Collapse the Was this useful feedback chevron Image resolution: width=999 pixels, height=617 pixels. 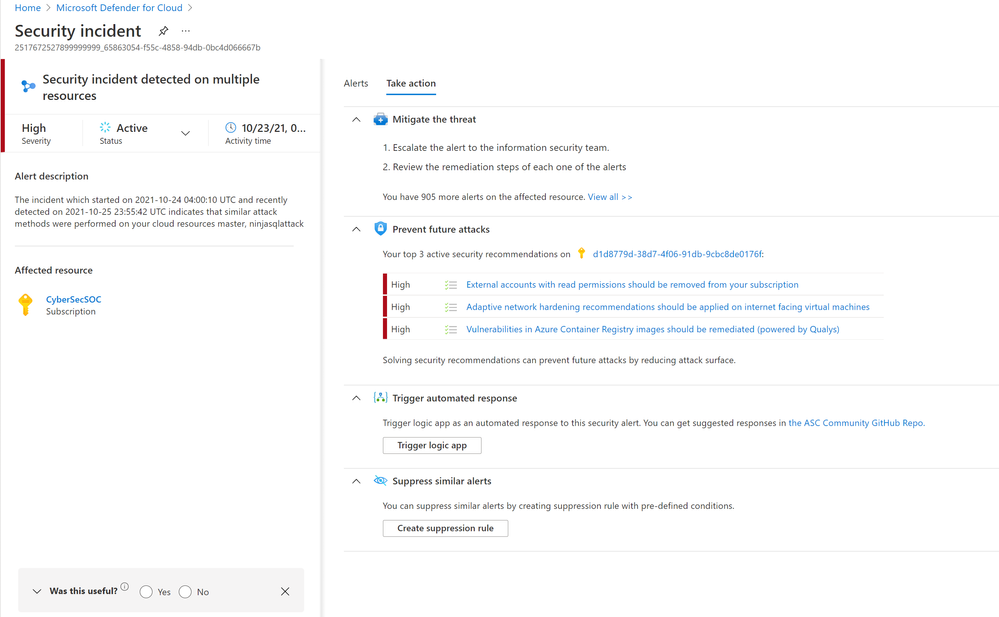point(37,592)
